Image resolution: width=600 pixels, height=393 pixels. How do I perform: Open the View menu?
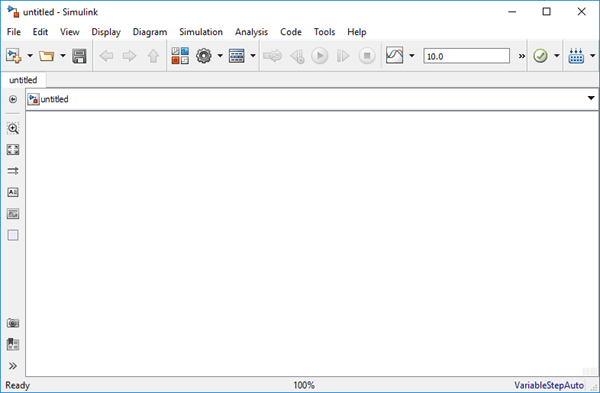[70, 32]
